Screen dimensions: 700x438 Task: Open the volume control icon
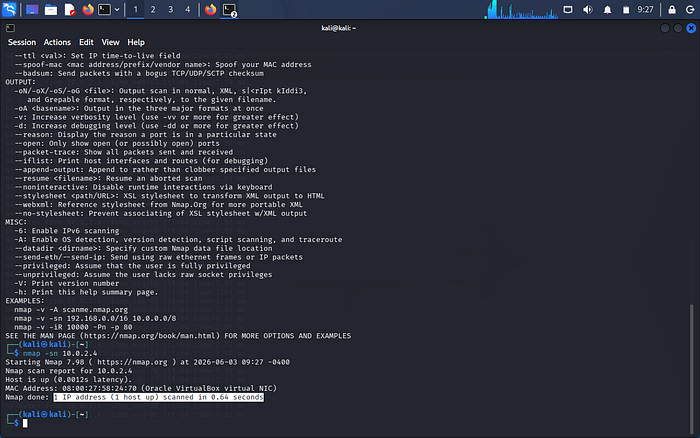[x=588, y=9]
